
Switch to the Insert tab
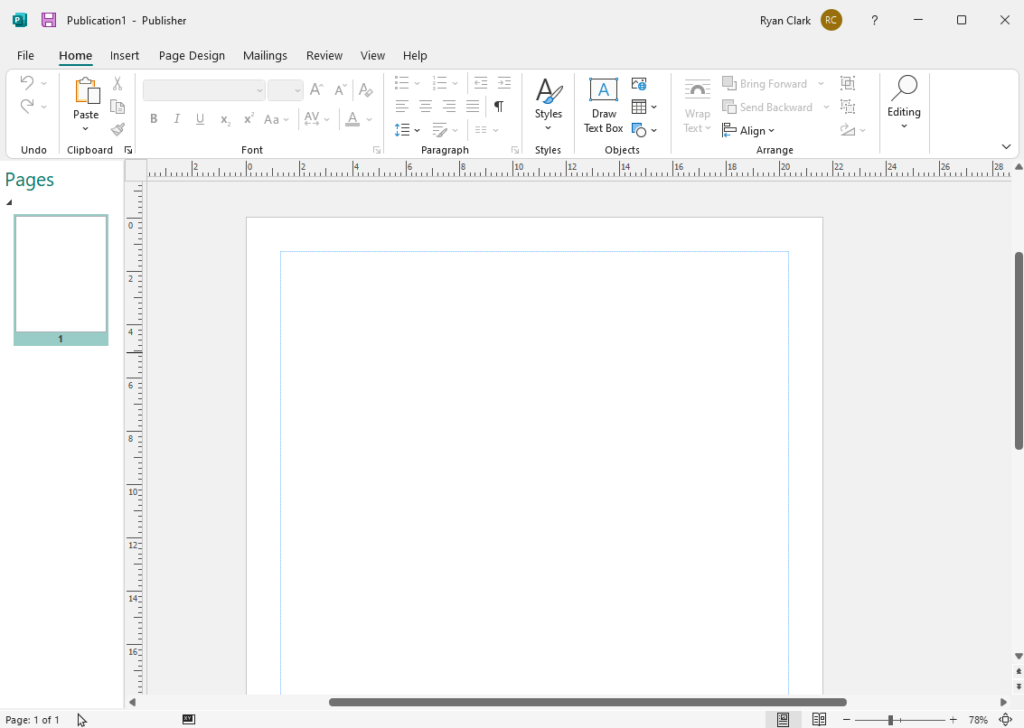tap(124, 55)
